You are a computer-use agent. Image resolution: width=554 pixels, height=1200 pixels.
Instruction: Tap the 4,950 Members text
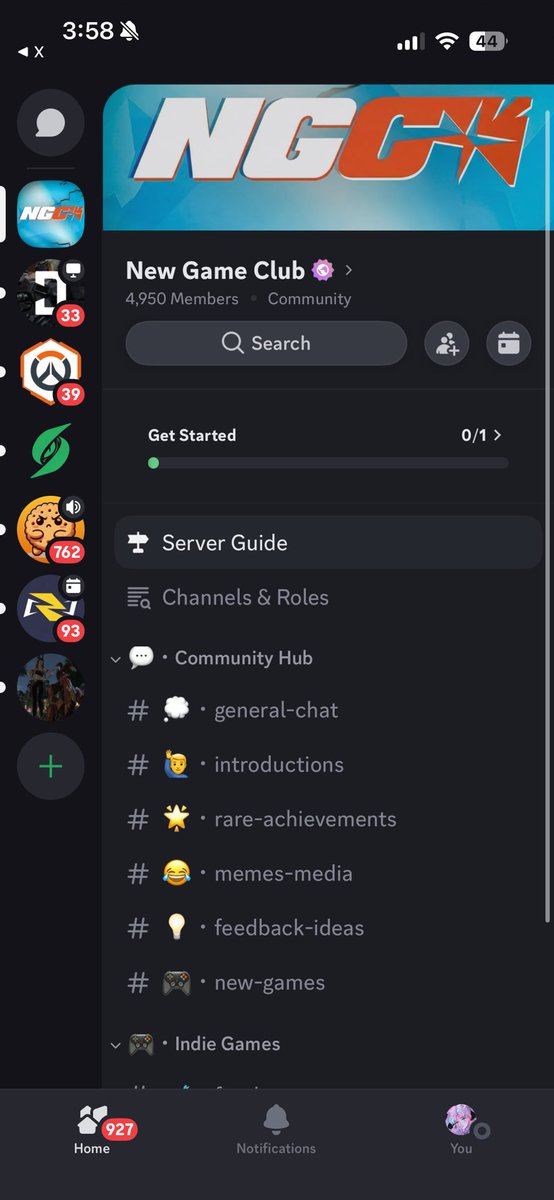coord(182,299)
